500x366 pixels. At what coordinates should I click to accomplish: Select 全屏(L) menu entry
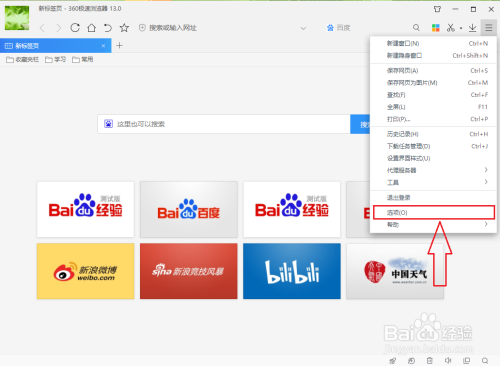click(x=433, y=107)
